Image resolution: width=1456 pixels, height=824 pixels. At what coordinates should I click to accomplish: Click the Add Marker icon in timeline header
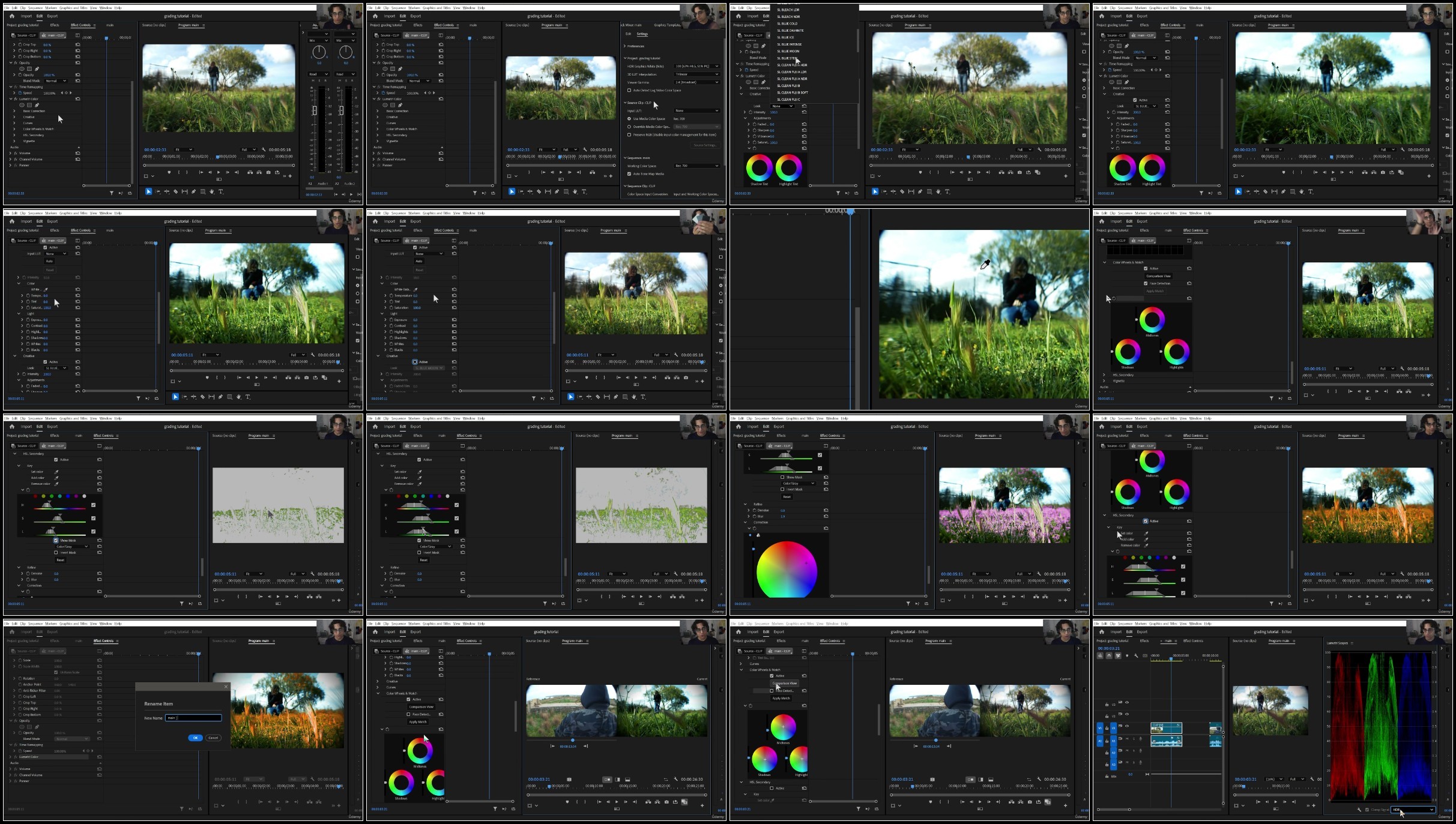coord(1127,655)
